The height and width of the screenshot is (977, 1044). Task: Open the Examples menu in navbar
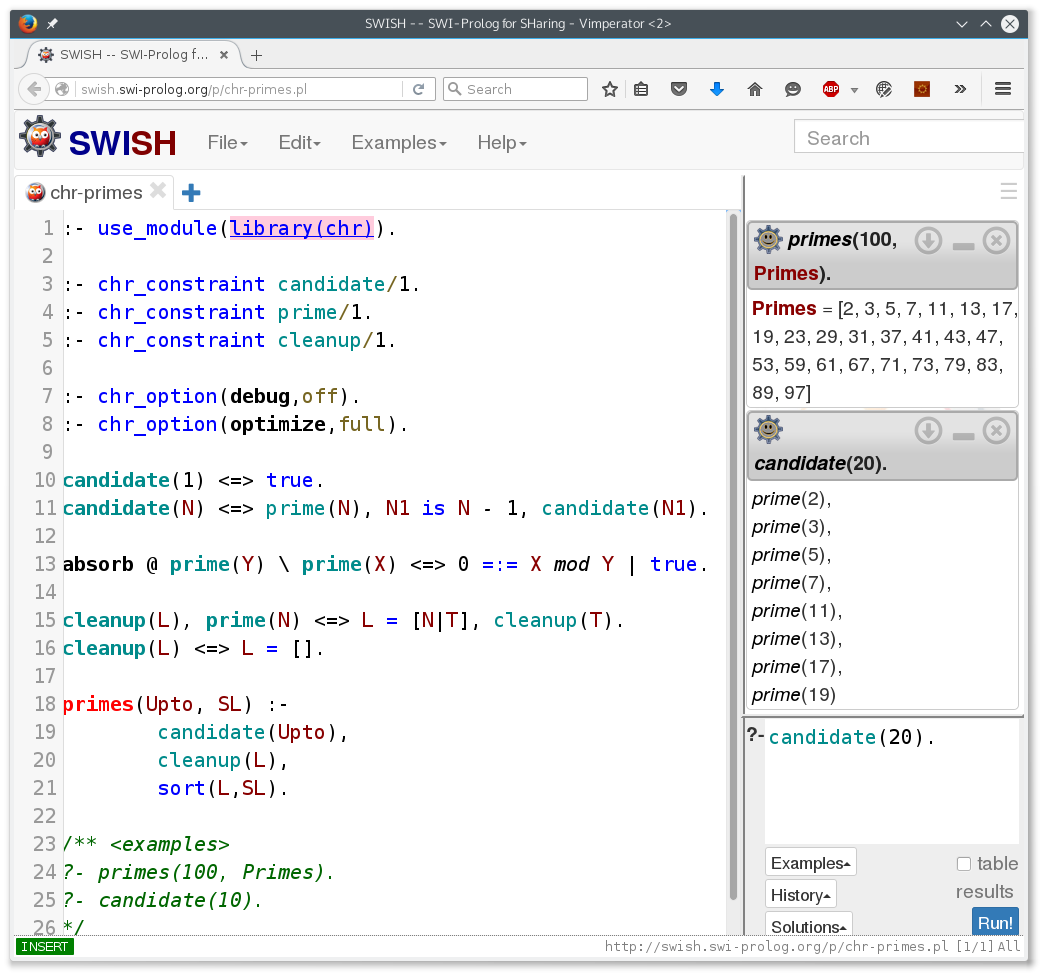[399, 143]
